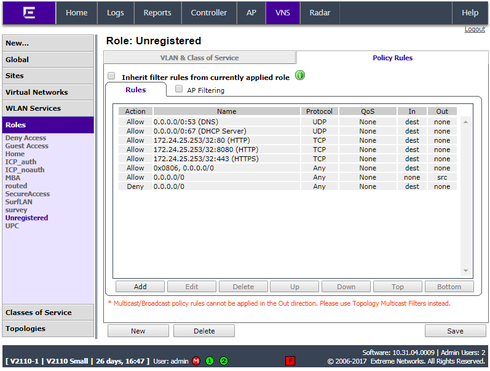The width and height of the screenshot is (490, 371).
Task: Open the VNS menu
Action: coord(283,13)
